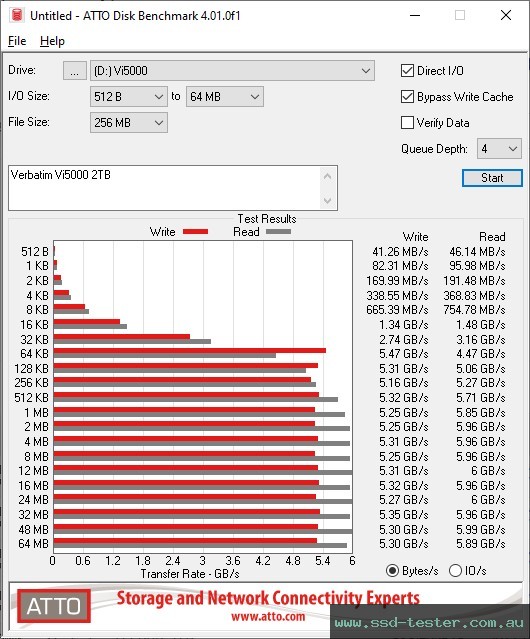Open the 512 B I/O size dropdown
Viewport: 530px width, 639px height.
[129, 97]
